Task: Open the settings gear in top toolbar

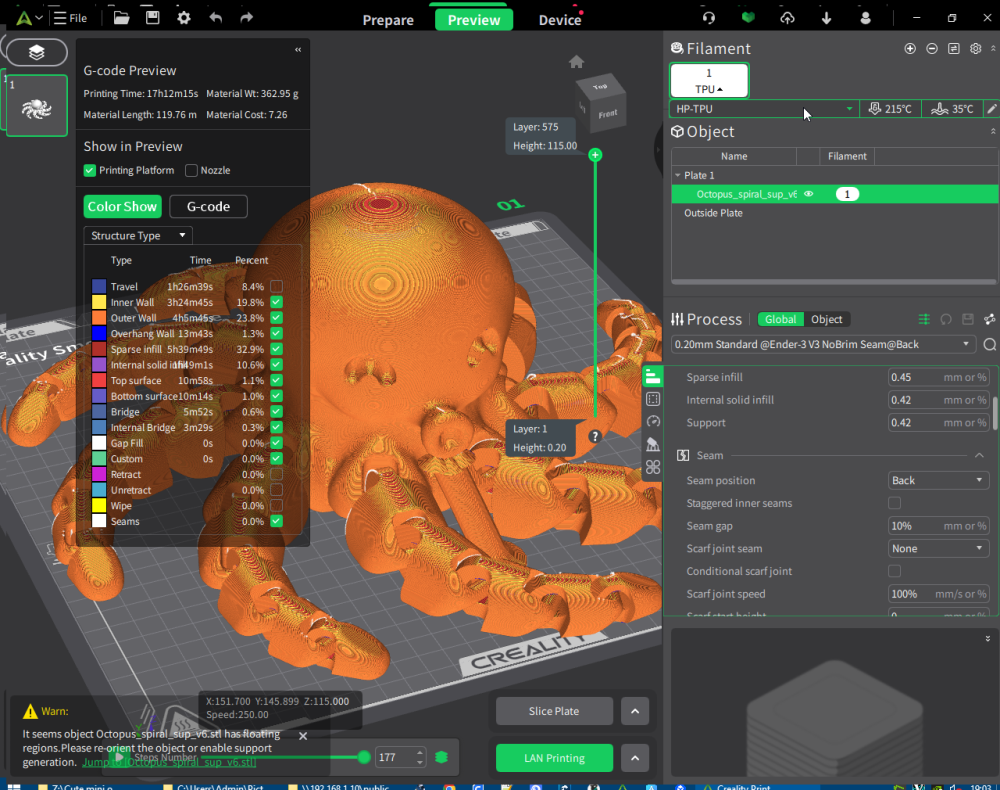Action: tap(184, 18)
